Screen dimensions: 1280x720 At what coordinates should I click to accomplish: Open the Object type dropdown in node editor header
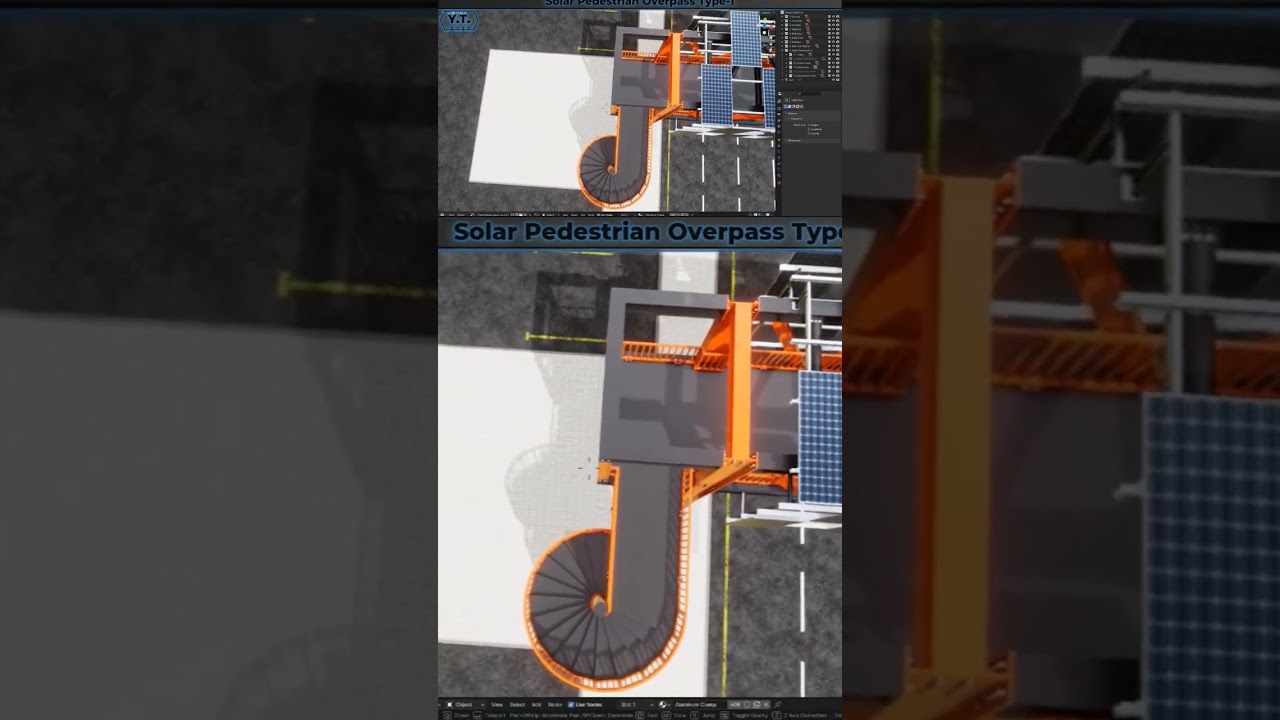pyautogui.click(x=464, y=705)
